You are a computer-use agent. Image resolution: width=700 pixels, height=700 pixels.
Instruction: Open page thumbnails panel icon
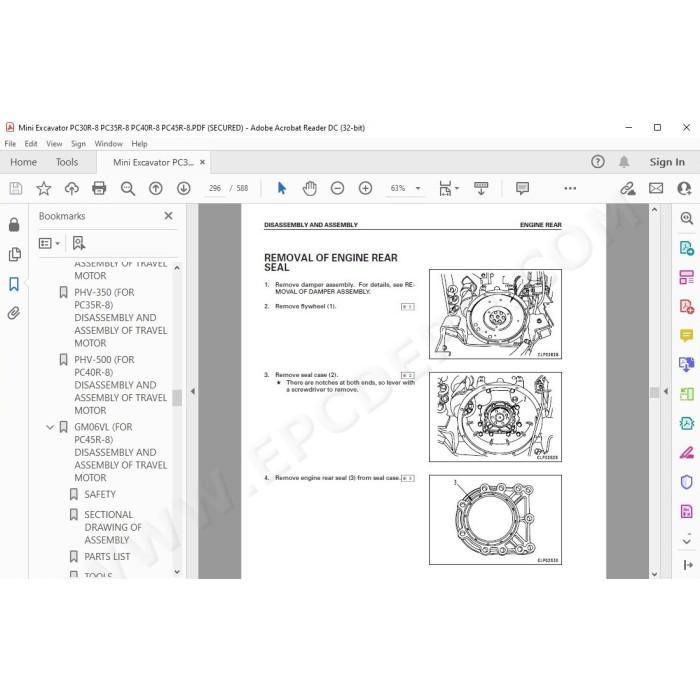tap(14, 254)
